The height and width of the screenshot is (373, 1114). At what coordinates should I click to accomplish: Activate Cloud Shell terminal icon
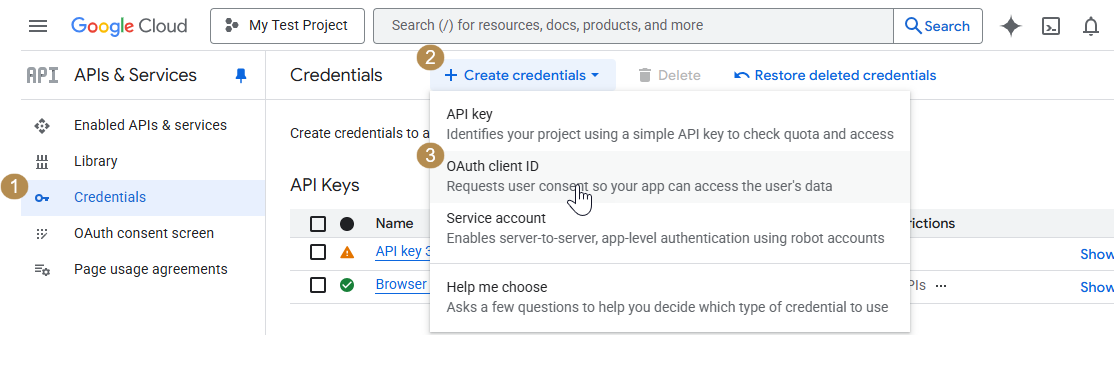tap(1051, 26)
